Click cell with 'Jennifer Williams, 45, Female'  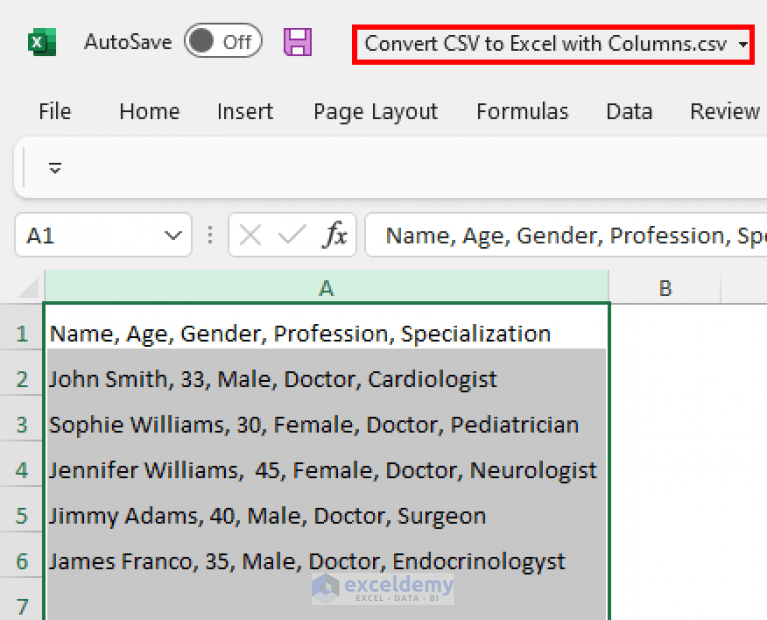(x=326, y=463)
